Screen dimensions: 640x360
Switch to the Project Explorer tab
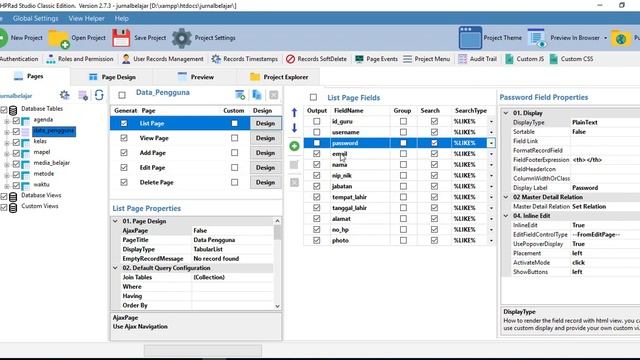tap(279, 77)
